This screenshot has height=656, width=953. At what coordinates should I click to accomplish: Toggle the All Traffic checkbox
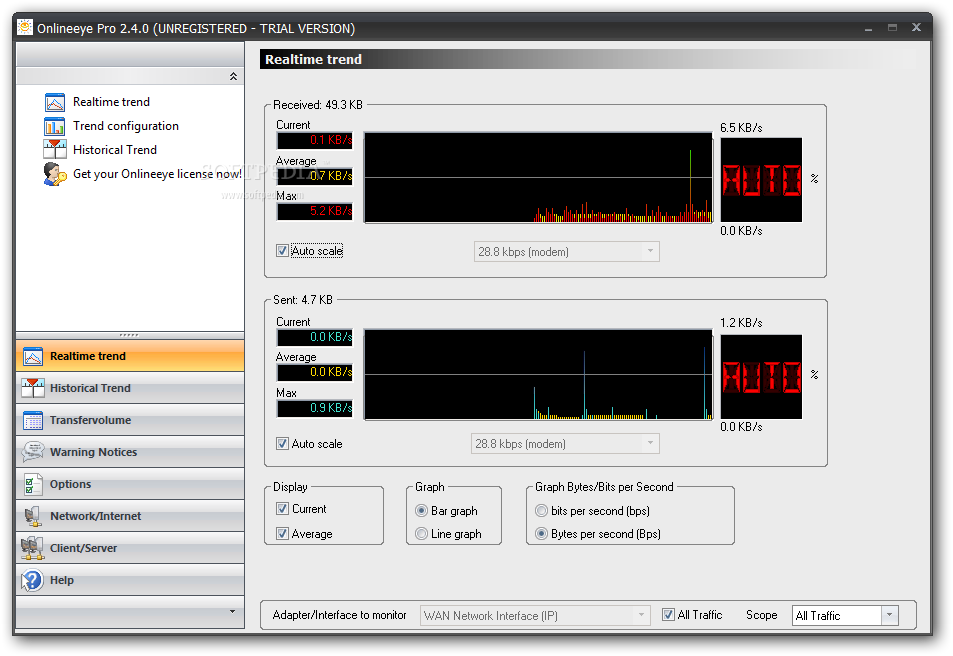[x=668, y=615]
